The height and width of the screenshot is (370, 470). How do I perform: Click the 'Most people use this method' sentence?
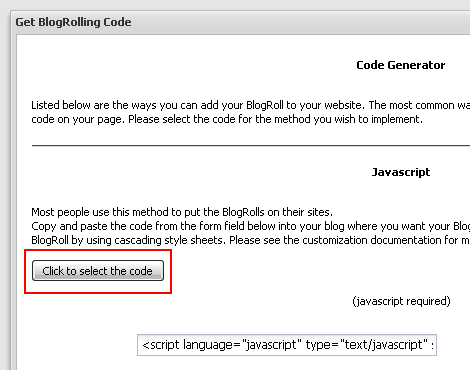(182, 212)
